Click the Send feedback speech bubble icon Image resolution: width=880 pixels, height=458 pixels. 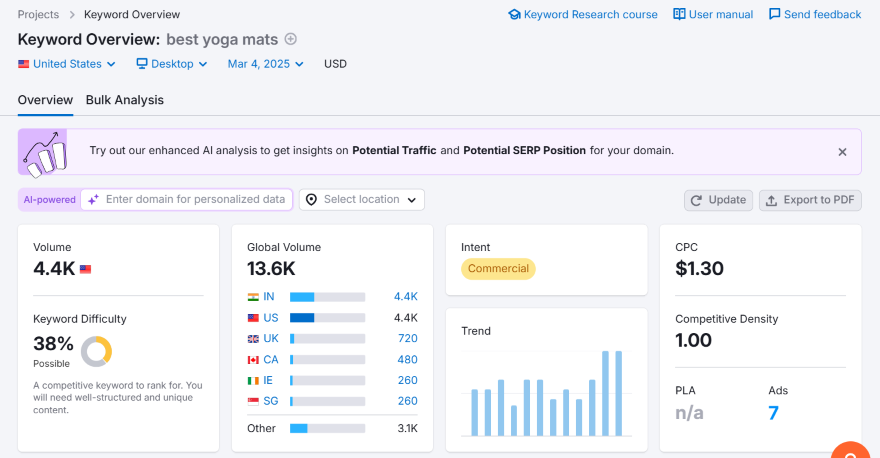click(774, 14)
